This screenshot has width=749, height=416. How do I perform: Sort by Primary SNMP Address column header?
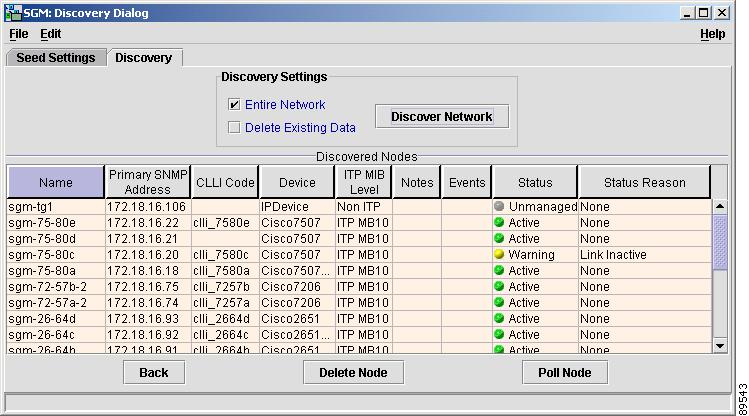(x=148, y=182)
